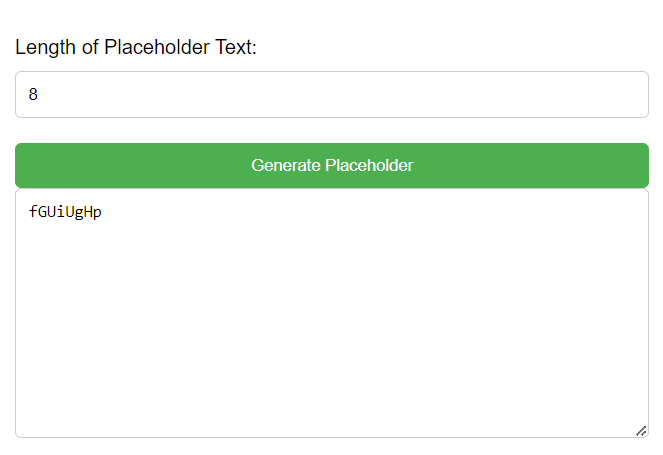Click the word 'Length' in the label
Image resolution: width=663 pixels, height=455 pixels.
[44, 47]
